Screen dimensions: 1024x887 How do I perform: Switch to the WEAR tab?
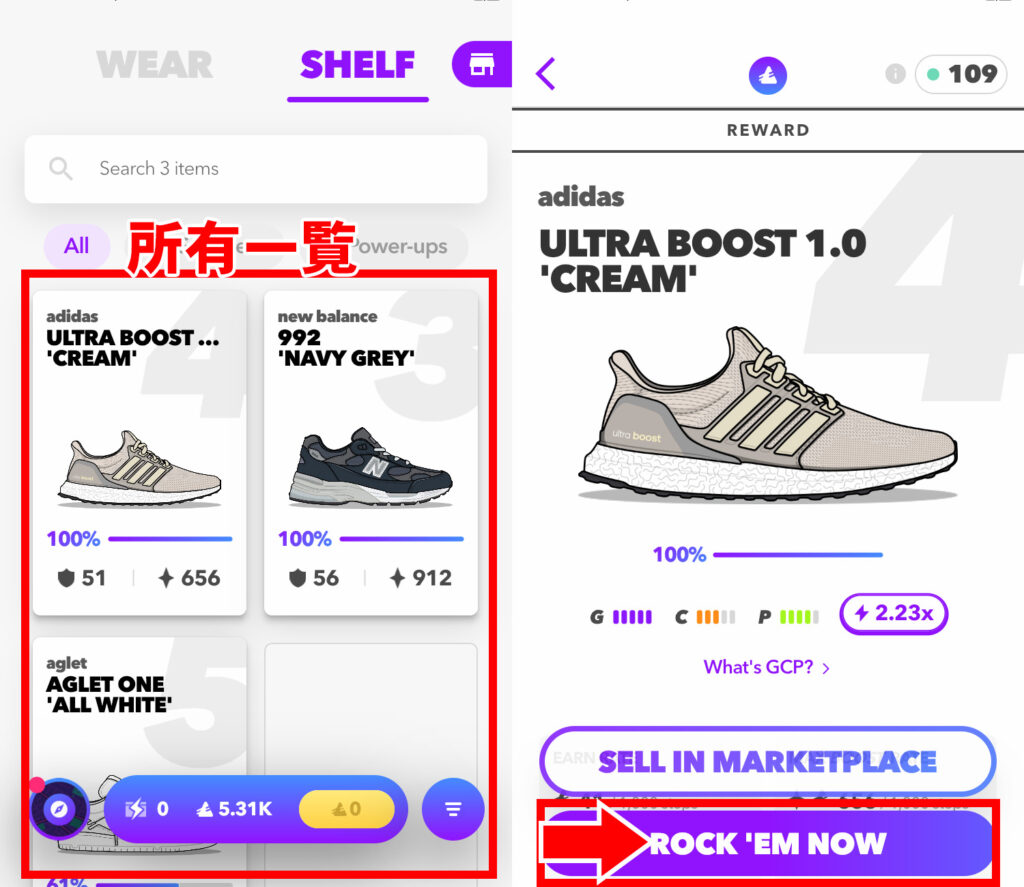154,65
